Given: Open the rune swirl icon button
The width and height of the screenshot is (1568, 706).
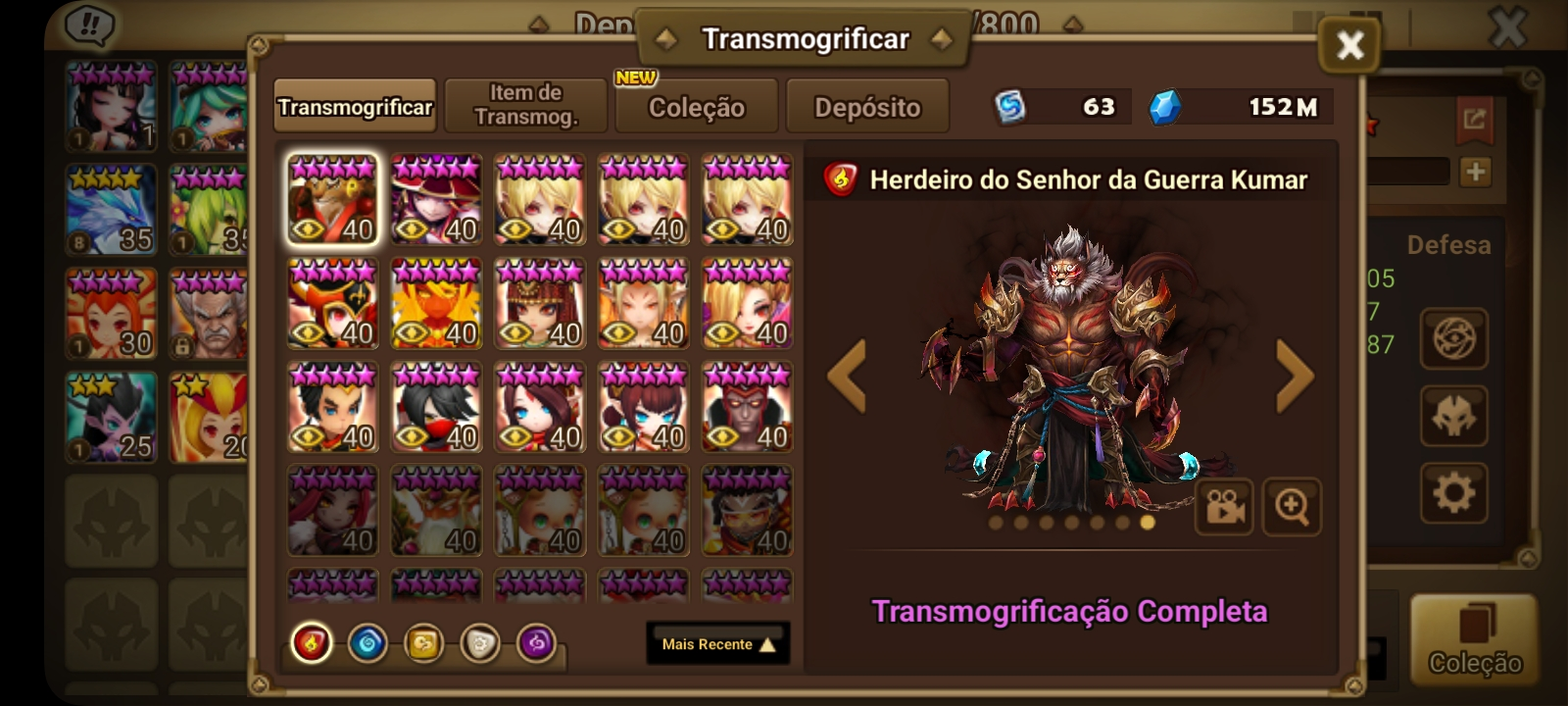Looking at the screenshot, I should tap(1453, 338).
